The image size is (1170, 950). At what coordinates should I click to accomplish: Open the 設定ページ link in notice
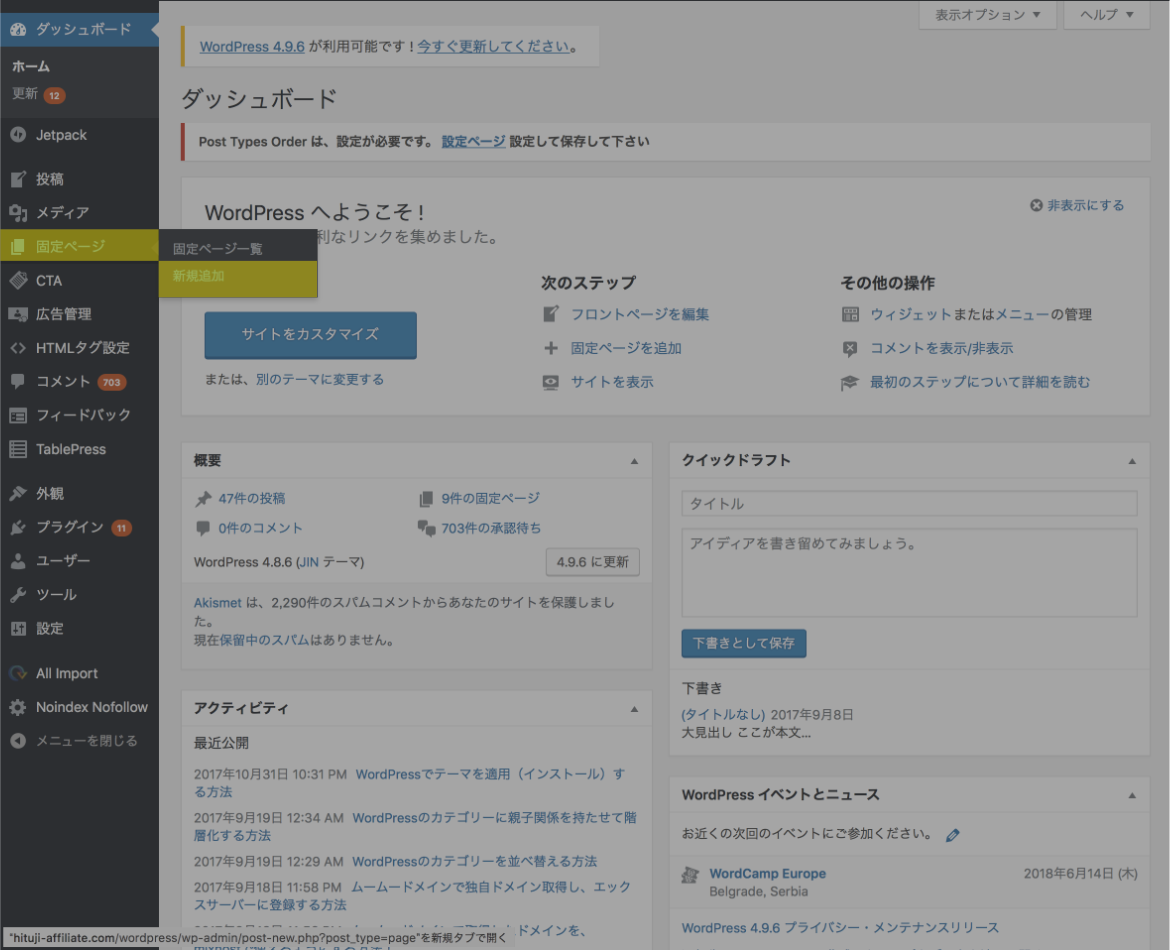coord(473,141)
